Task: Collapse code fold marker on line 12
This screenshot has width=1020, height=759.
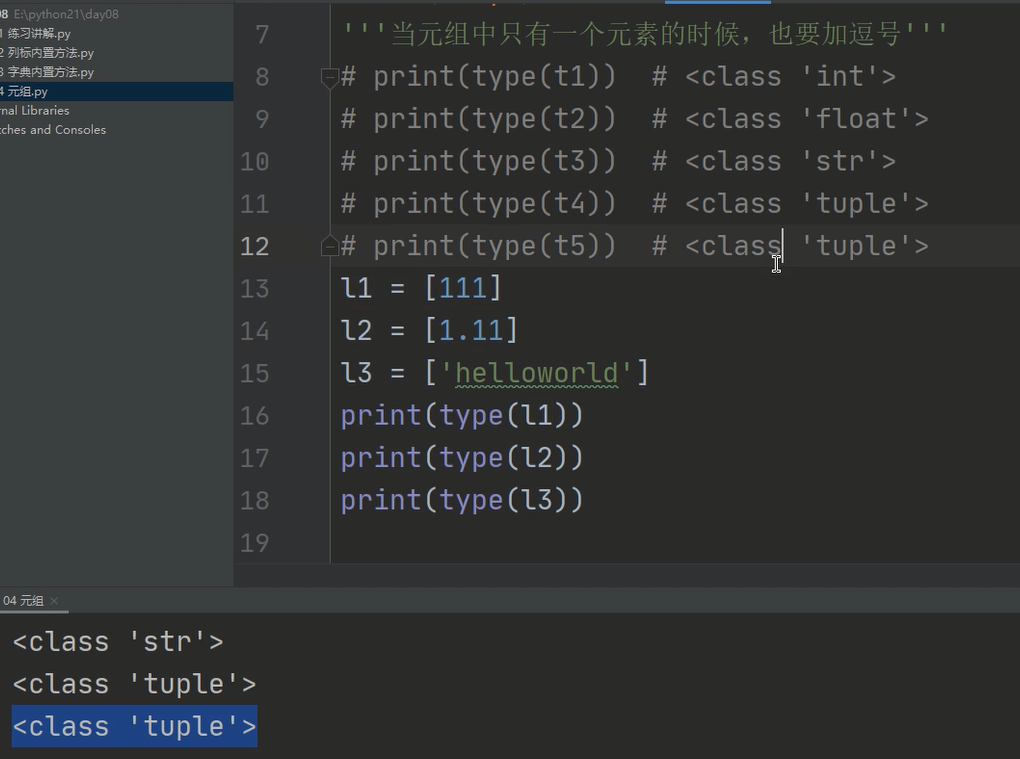Action: point(329,246)
